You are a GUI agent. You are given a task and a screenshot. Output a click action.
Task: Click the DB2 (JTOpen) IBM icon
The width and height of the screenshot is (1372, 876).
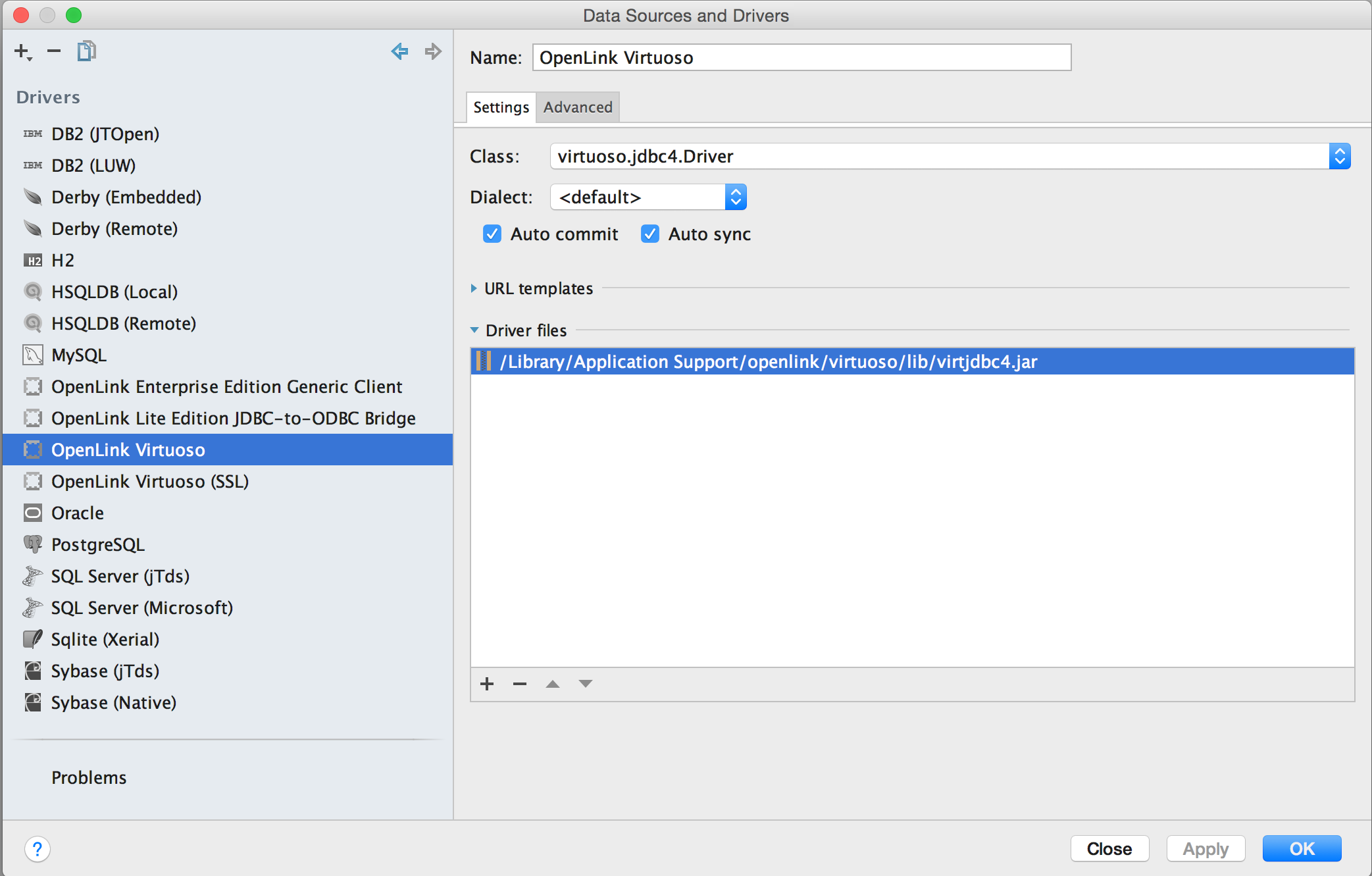point(33,134)
